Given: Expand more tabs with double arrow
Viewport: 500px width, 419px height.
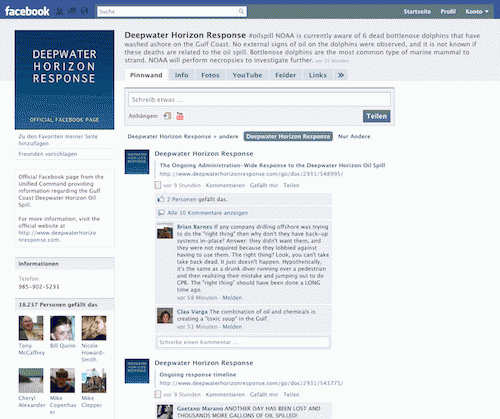Looking at the screenshot, I should coord(341,75).
